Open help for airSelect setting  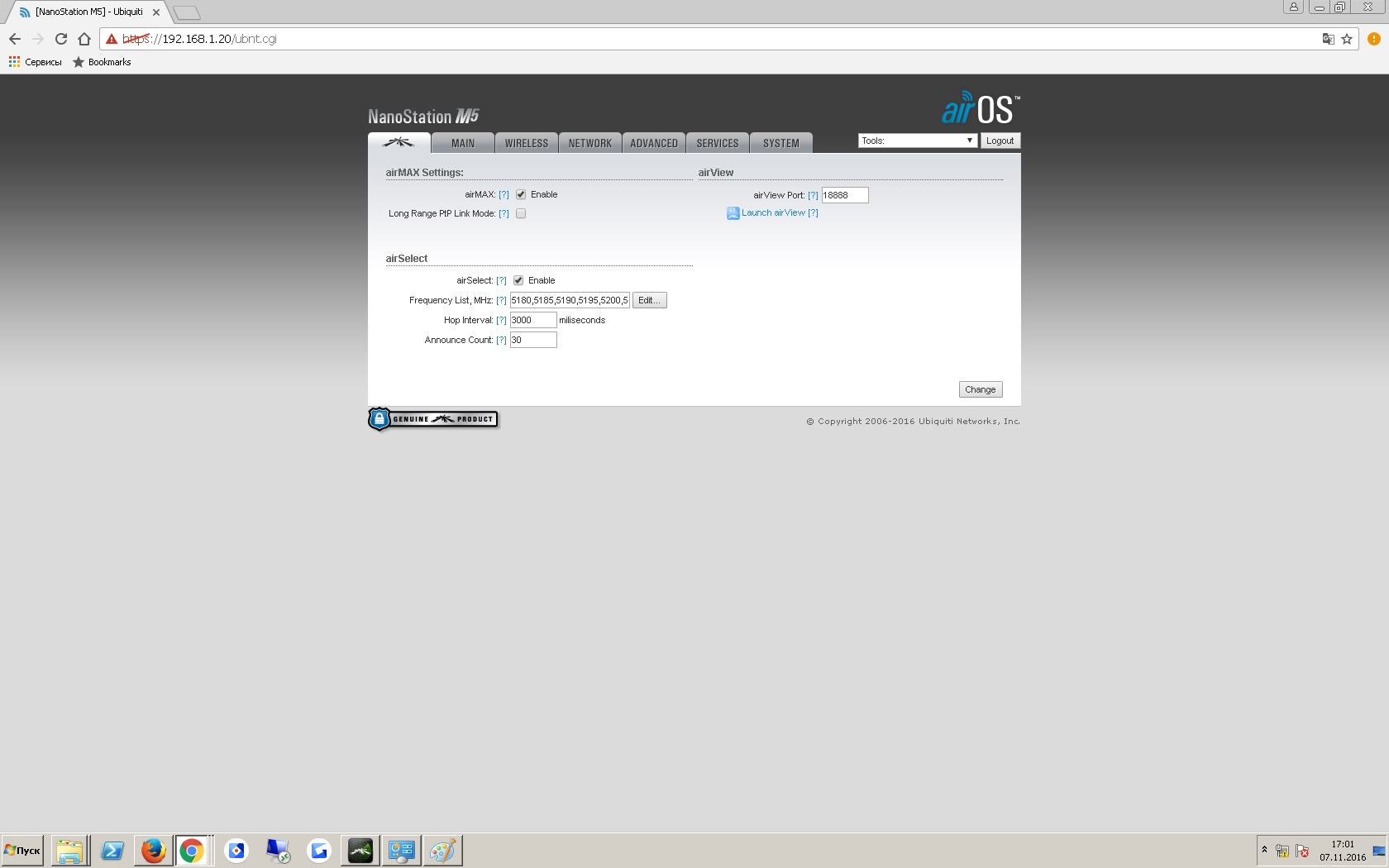point(501,281)
